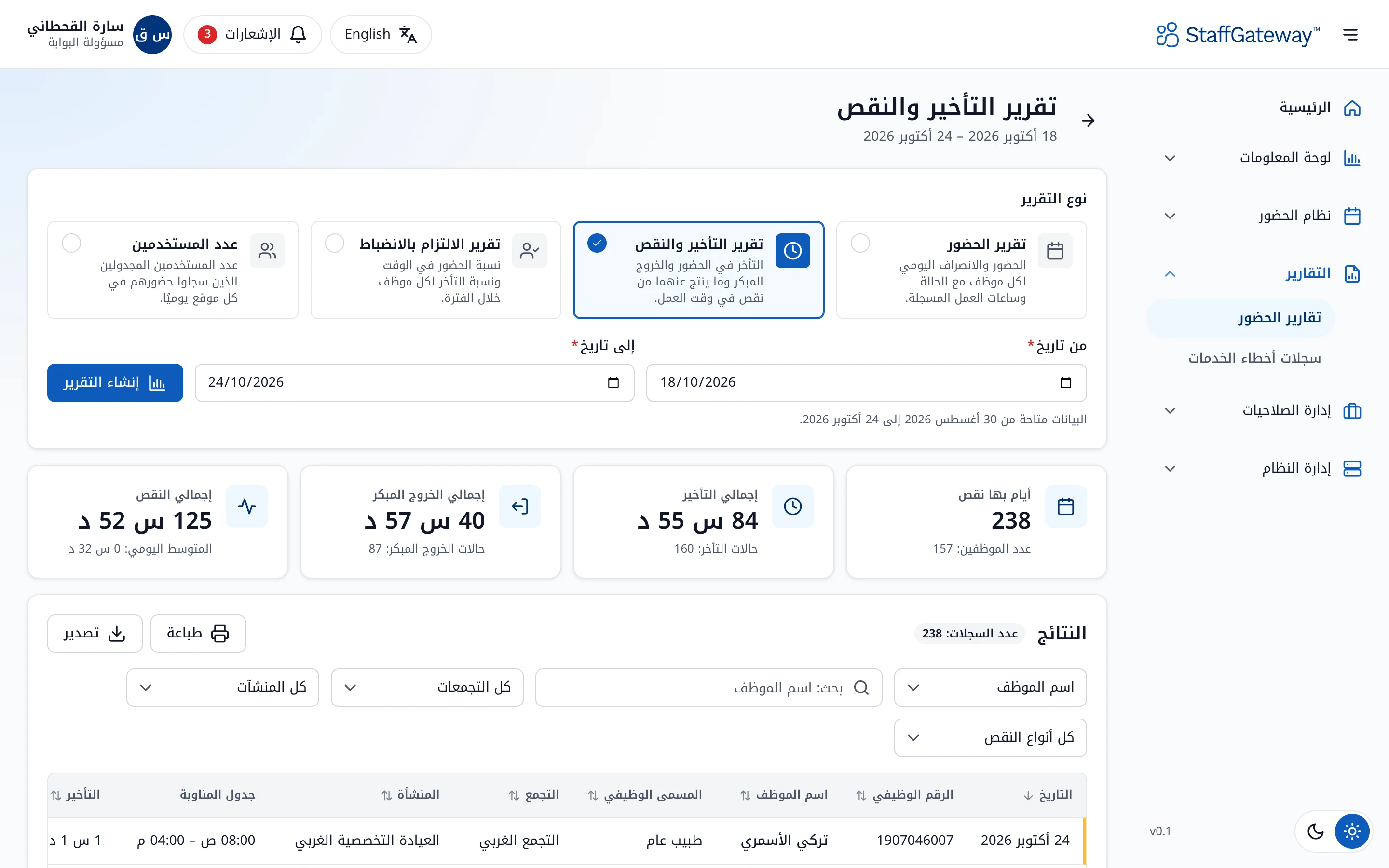This screenshot has height=868, width=1389.
Task: Sort by المنشأة column
Action: (410, 795)
